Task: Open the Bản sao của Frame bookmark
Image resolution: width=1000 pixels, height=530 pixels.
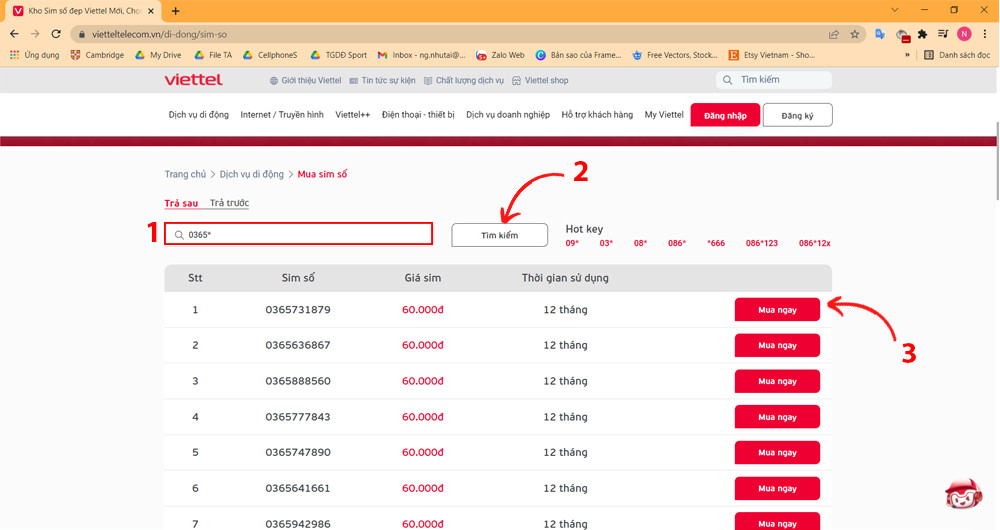Action: click(x=578, y=55)
